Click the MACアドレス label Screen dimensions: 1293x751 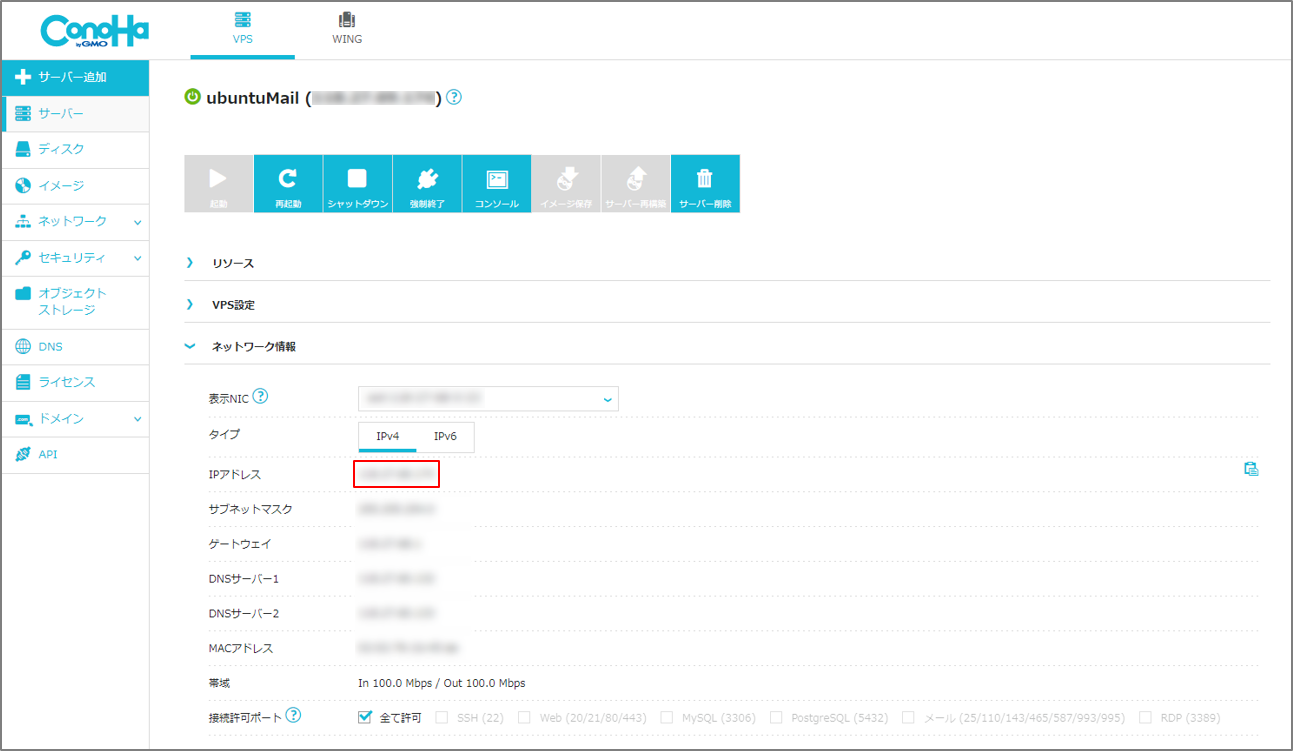tap(240, 648)
